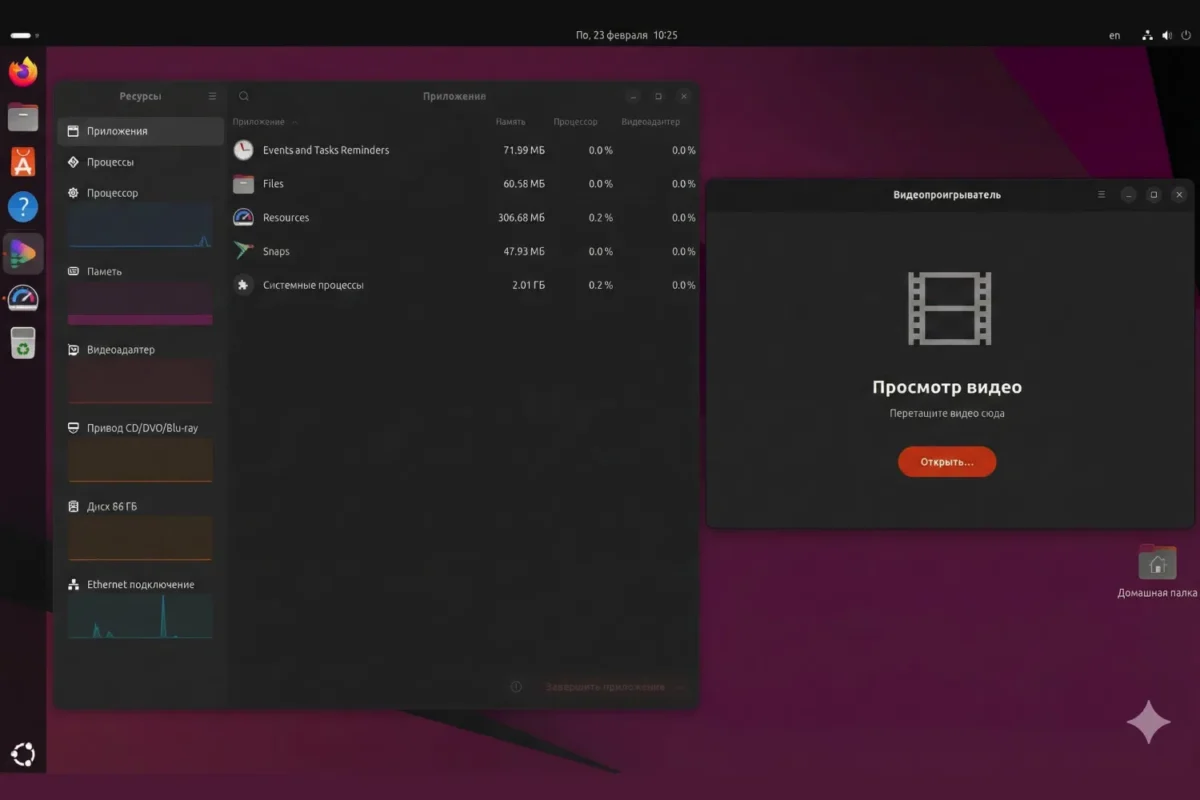Screen dimensions: 1200x800
Task: Show the Ethernet подключение graph section
Action: [x=140, y=584]
